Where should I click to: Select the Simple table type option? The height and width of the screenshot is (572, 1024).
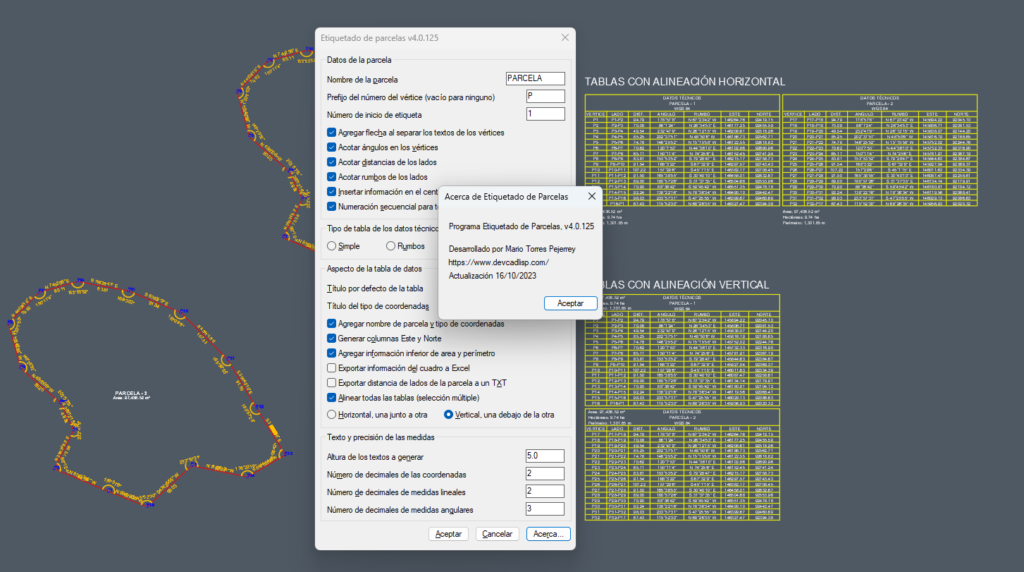(x=333, y=246)
